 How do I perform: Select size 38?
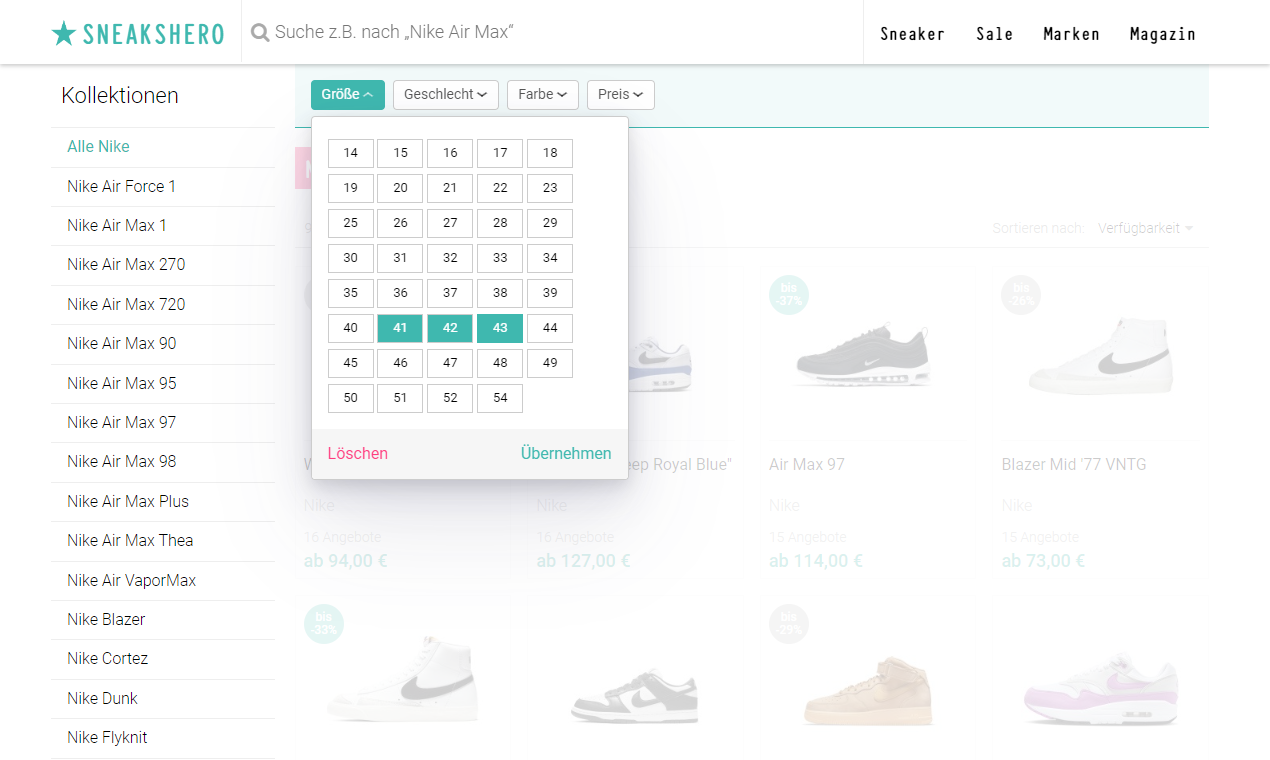click(500, 293)
